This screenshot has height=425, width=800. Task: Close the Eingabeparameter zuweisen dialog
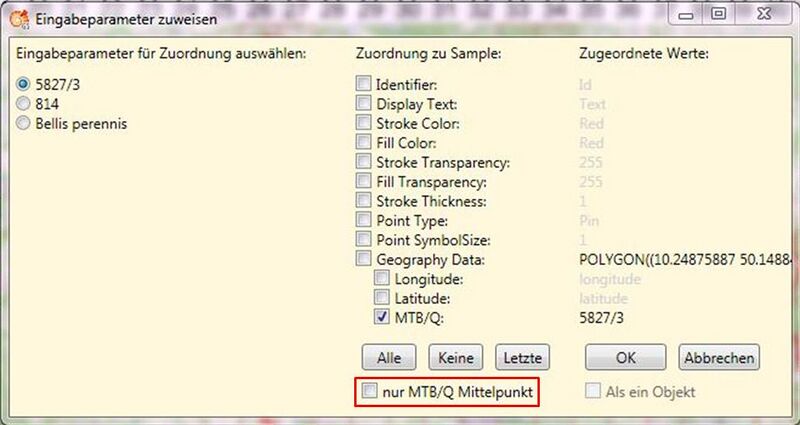[763, 14]
